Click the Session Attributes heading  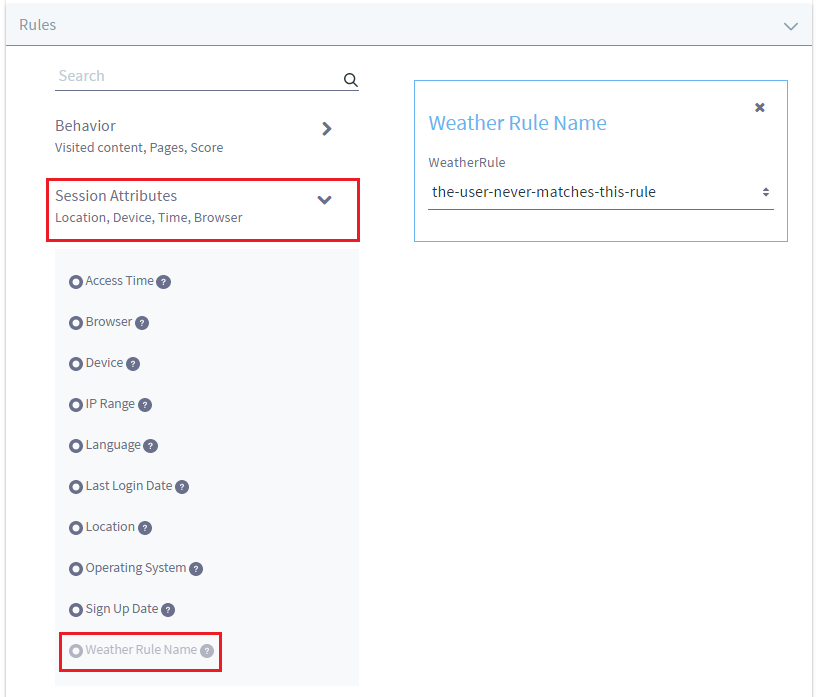tap(116, 195)
